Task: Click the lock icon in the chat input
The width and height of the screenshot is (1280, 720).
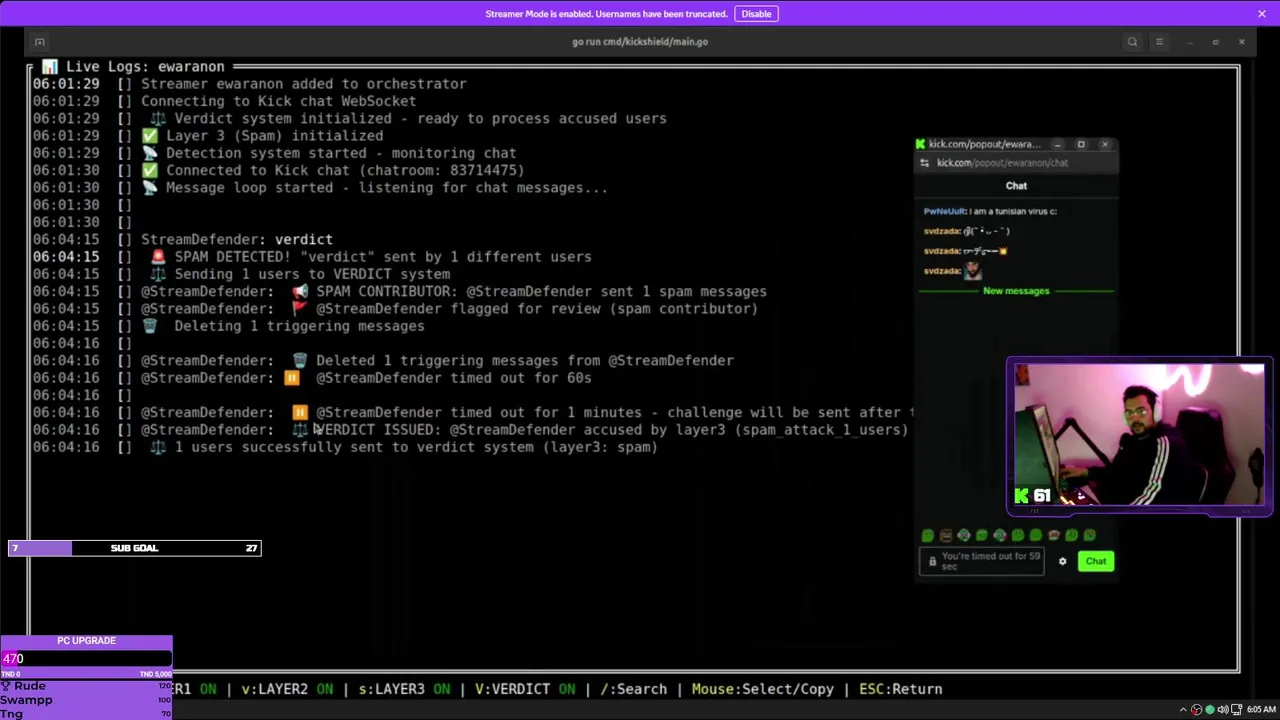Action: (x=932, y=561)
